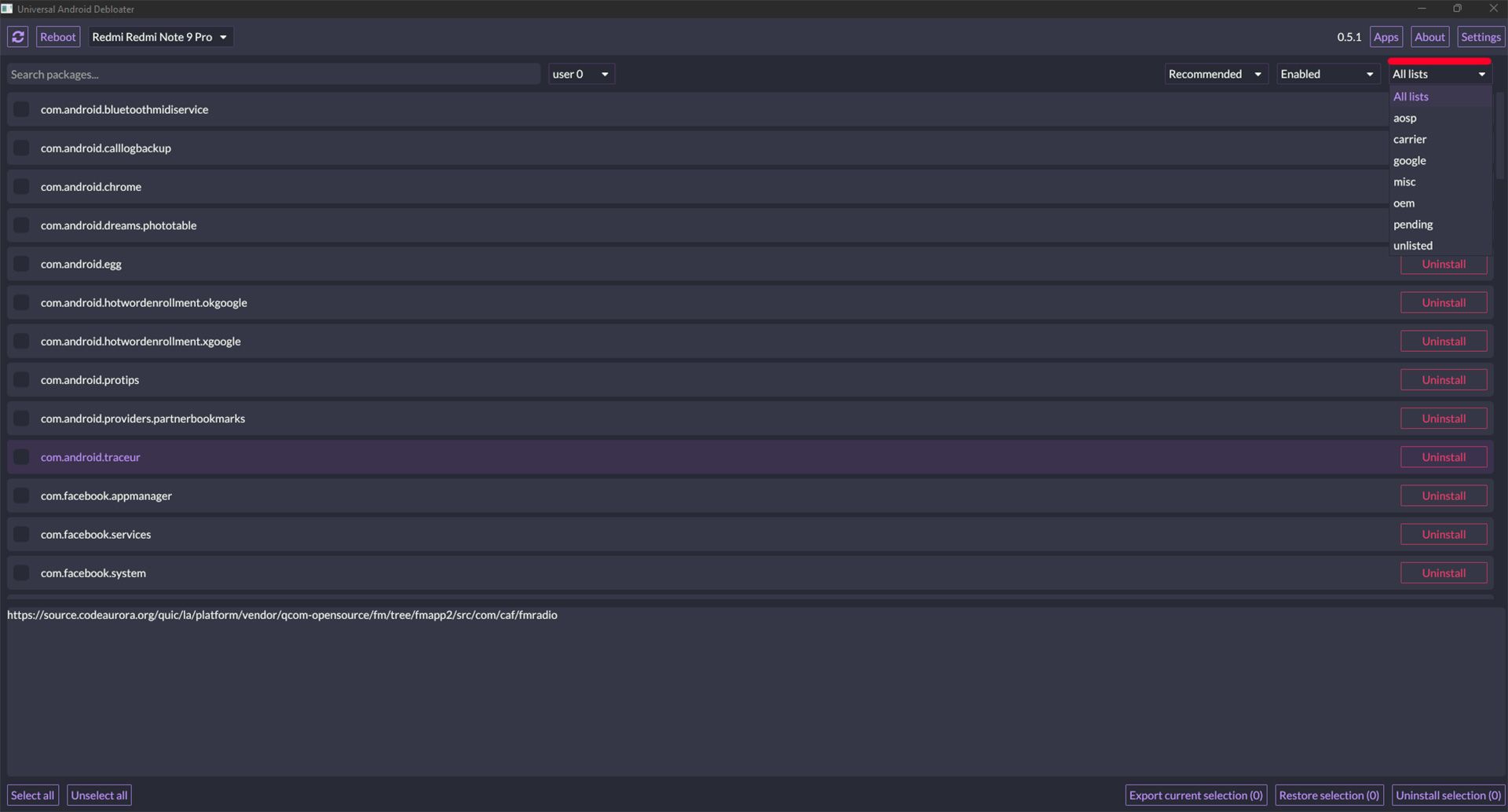
Task: Select the google list option
Action: 1440,160
